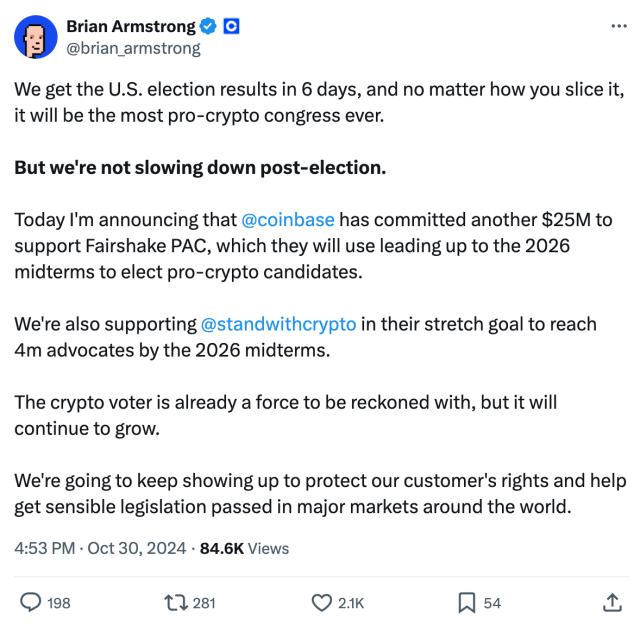Click the Coinbase affiliation badge icon
Image resolution: width=640 pixels, height=624 pixels.
pos(231,26)
